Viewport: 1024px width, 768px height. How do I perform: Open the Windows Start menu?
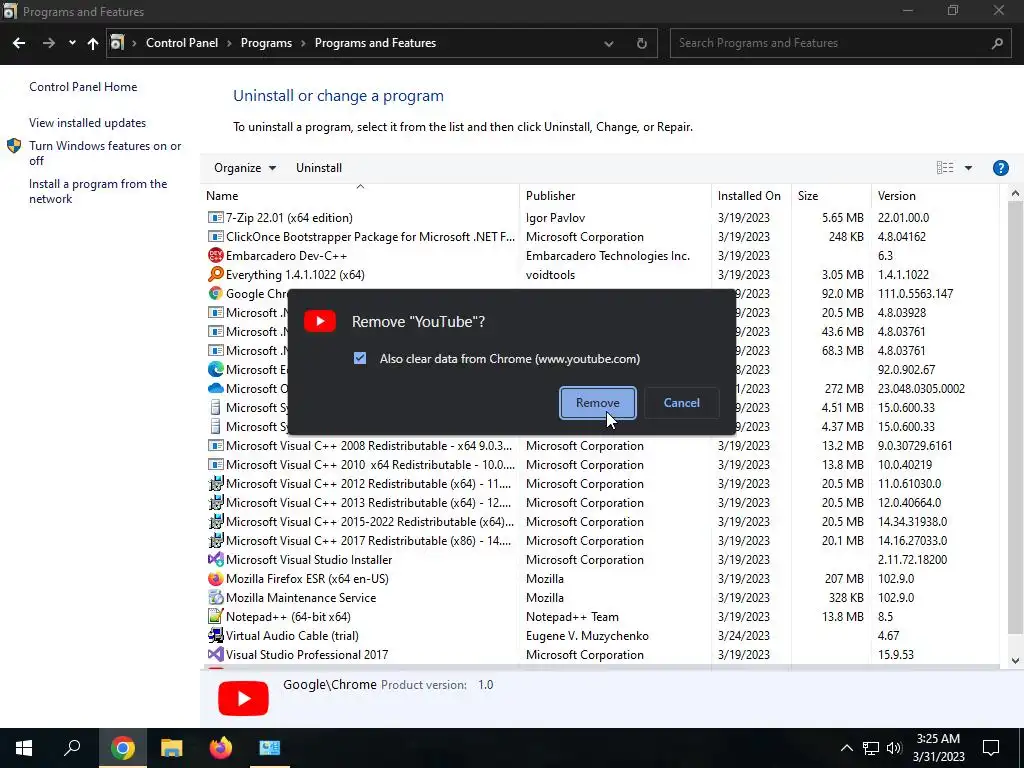coord(24,748)
